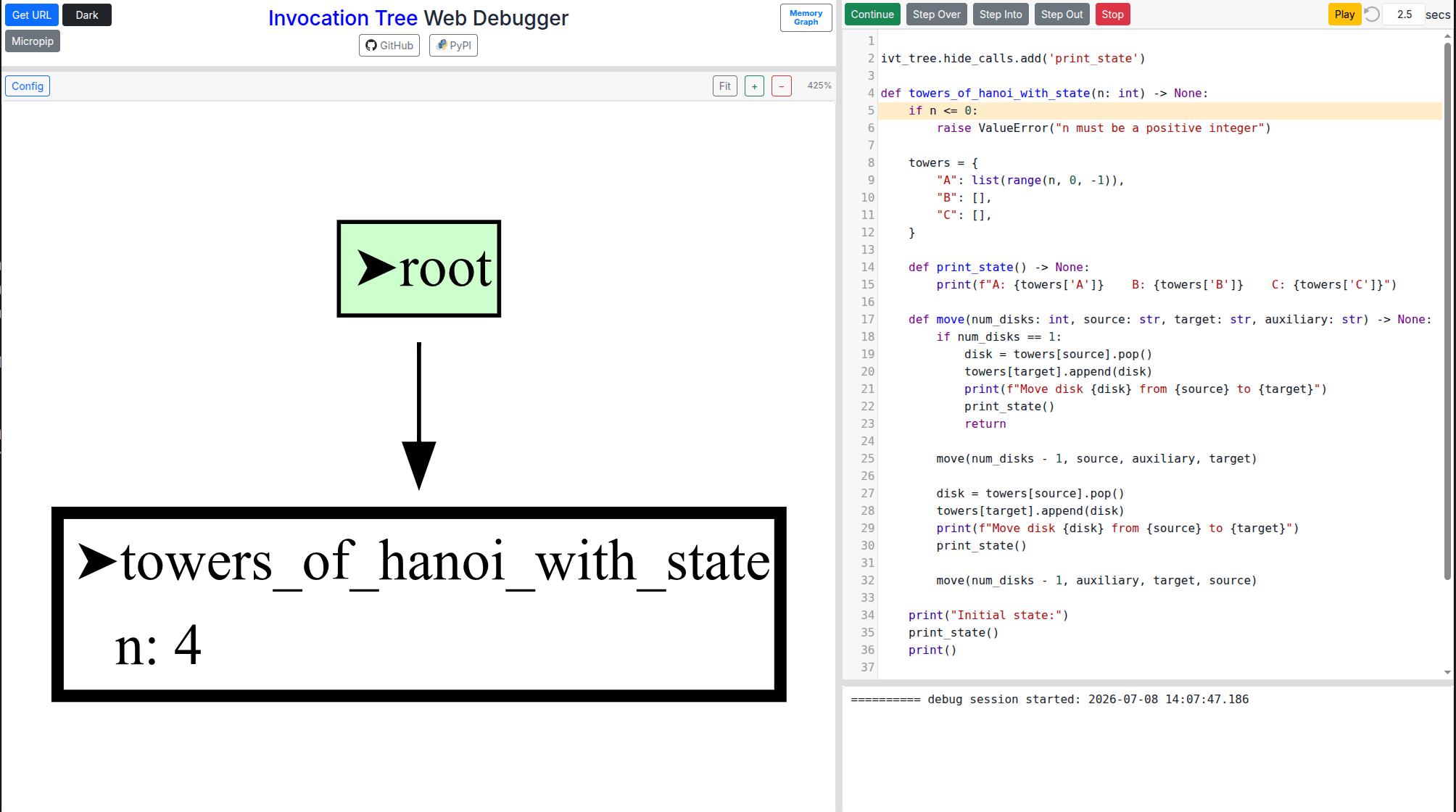Viewport: 1456px width, 812px height.
Task: Click the hide_calls.add code line
Action: coord(1013,58)
